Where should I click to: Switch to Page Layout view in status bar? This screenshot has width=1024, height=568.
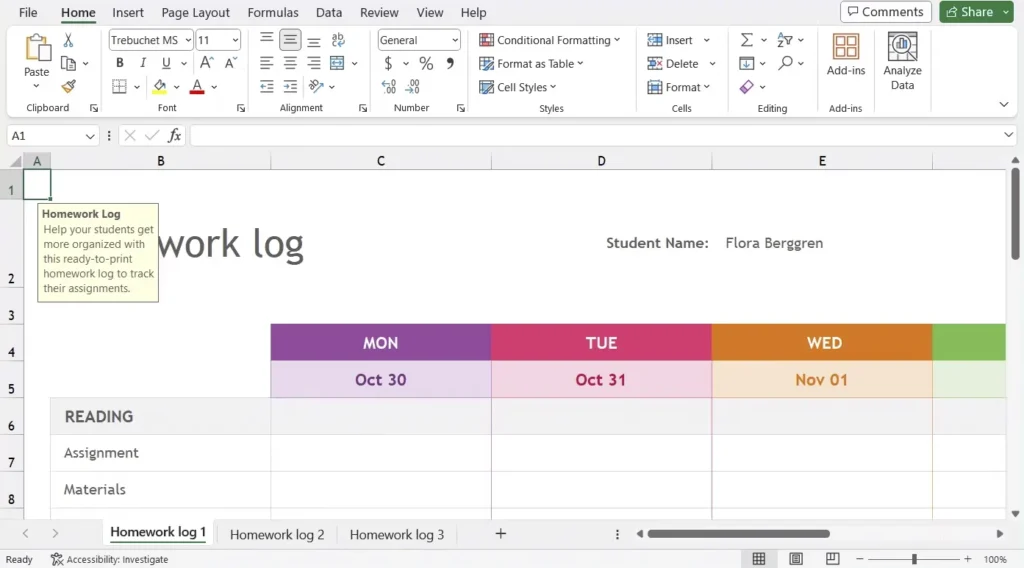[x=796, y=559]
